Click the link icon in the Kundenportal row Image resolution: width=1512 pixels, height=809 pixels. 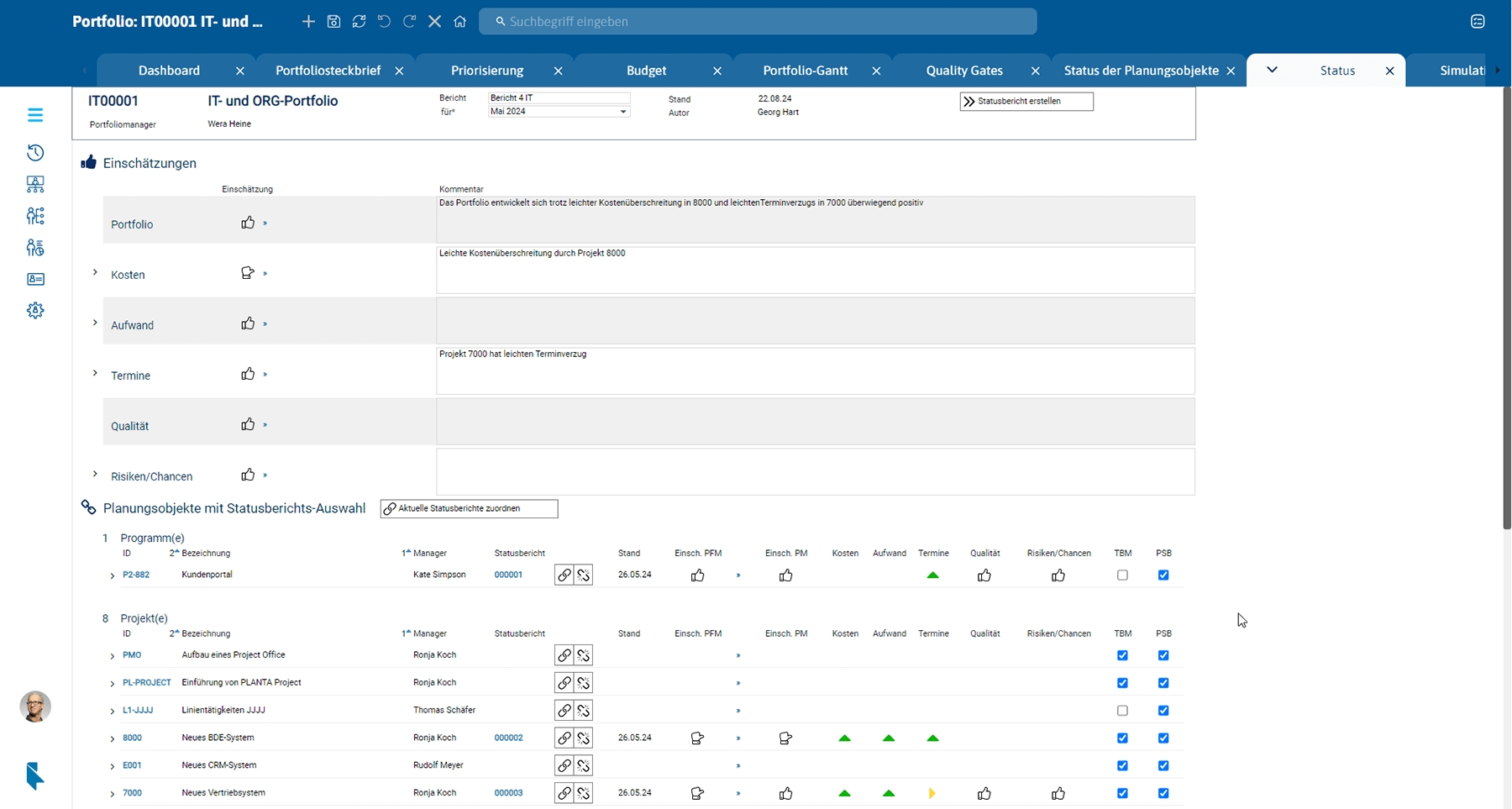tap(564, 575)
